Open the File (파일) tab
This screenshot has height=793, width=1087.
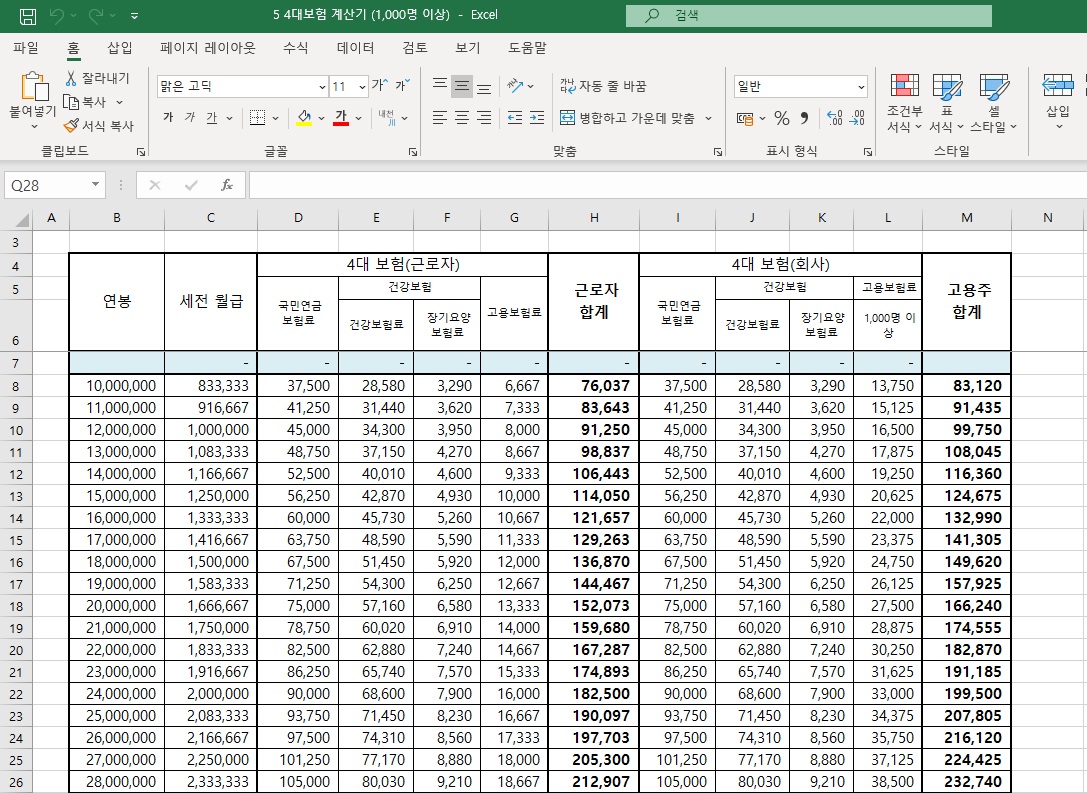point(26,48)
